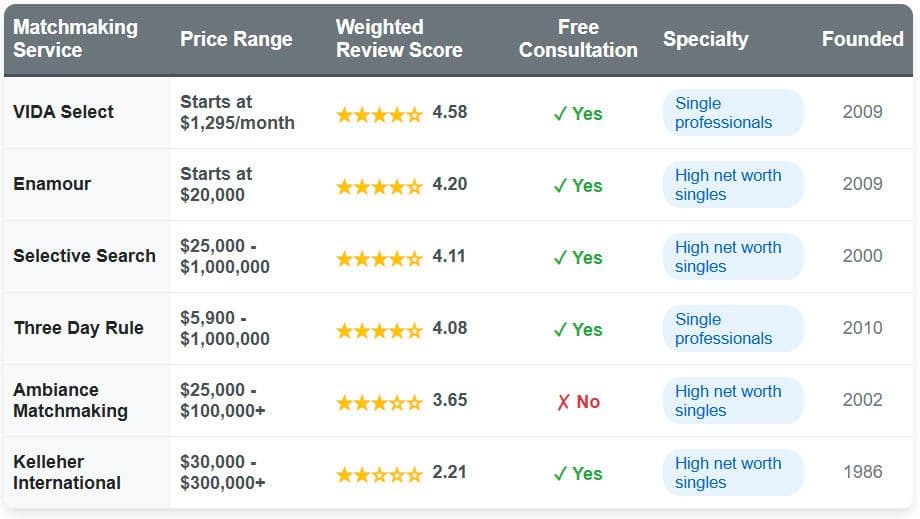Click the green checkmark for Three Day Rule
This screenshot has height=519, width=920.
click(x=560, y=330)
